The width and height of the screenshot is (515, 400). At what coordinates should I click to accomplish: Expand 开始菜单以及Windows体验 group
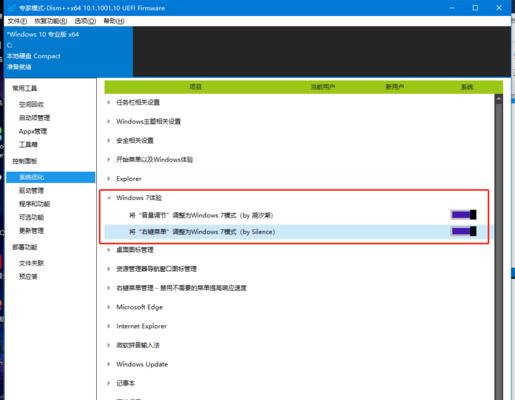108,159
